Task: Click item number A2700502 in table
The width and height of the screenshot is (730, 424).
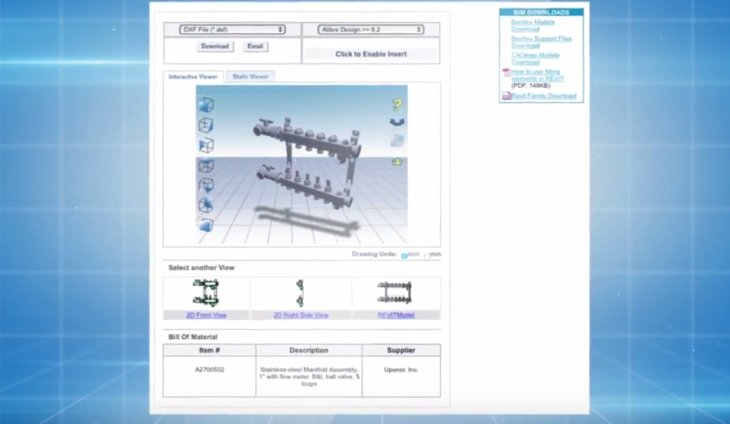Action: coord(210,370)
